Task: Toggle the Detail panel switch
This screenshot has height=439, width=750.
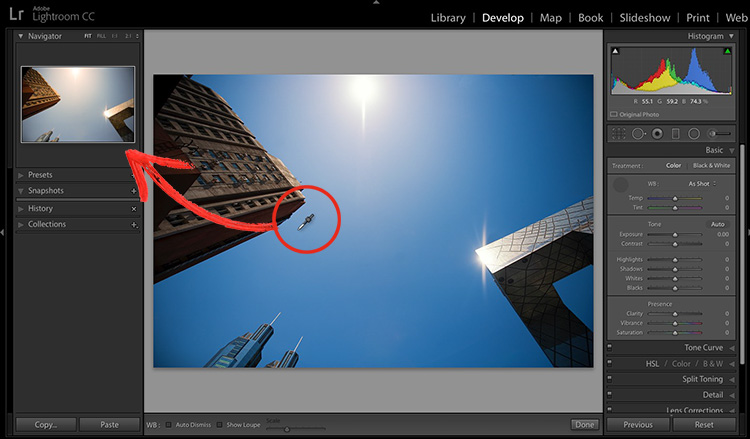Action: point(610,395)
